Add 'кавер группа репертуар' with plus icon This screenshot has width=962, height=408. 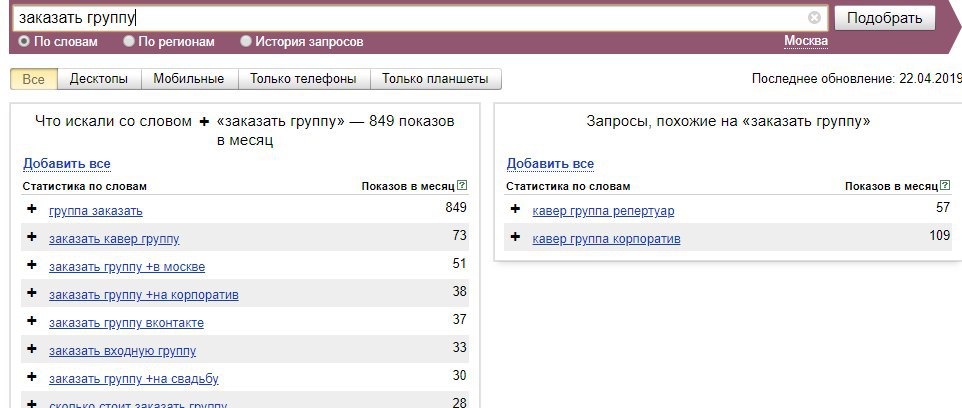pos(515,209)
